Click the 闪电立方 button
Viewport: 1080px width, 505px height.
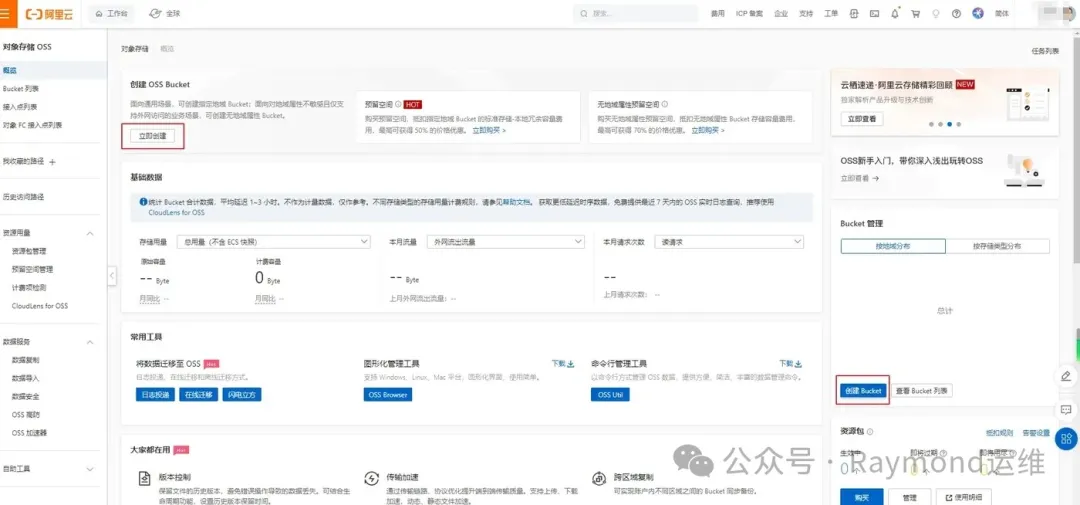[x=242, y=395]
